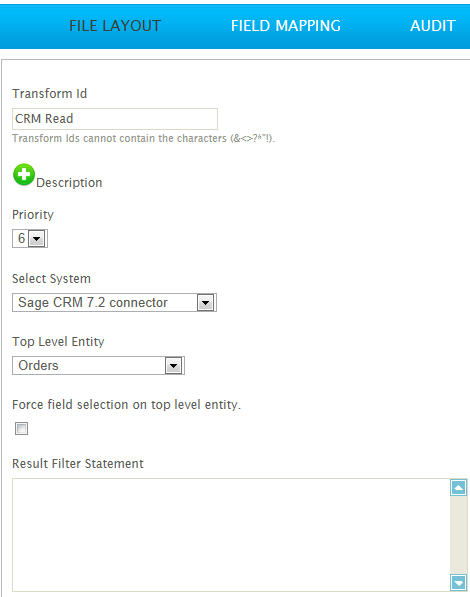The width and height of the screenshot is (470, 597).
Task: Open the Sage CRM 7.2 connector dropdown
Action: [114, 303]
